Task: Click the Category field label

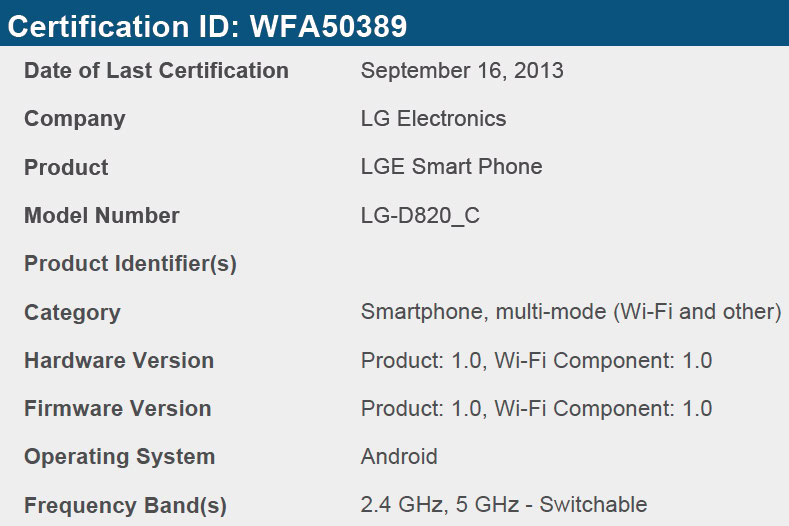Action: point(72,313)
